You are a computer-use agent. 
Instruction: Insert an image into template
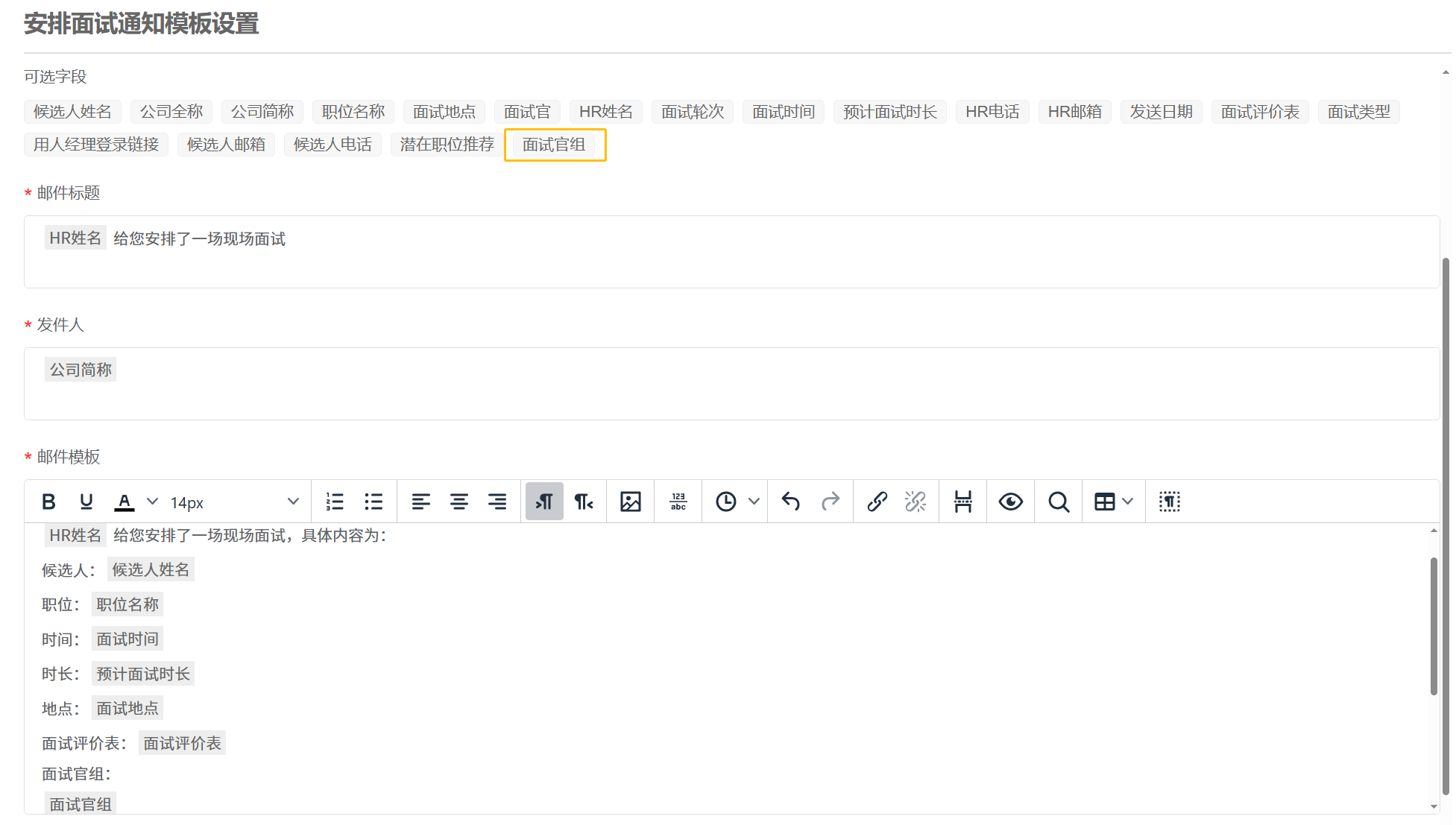(x=631, y=502)
